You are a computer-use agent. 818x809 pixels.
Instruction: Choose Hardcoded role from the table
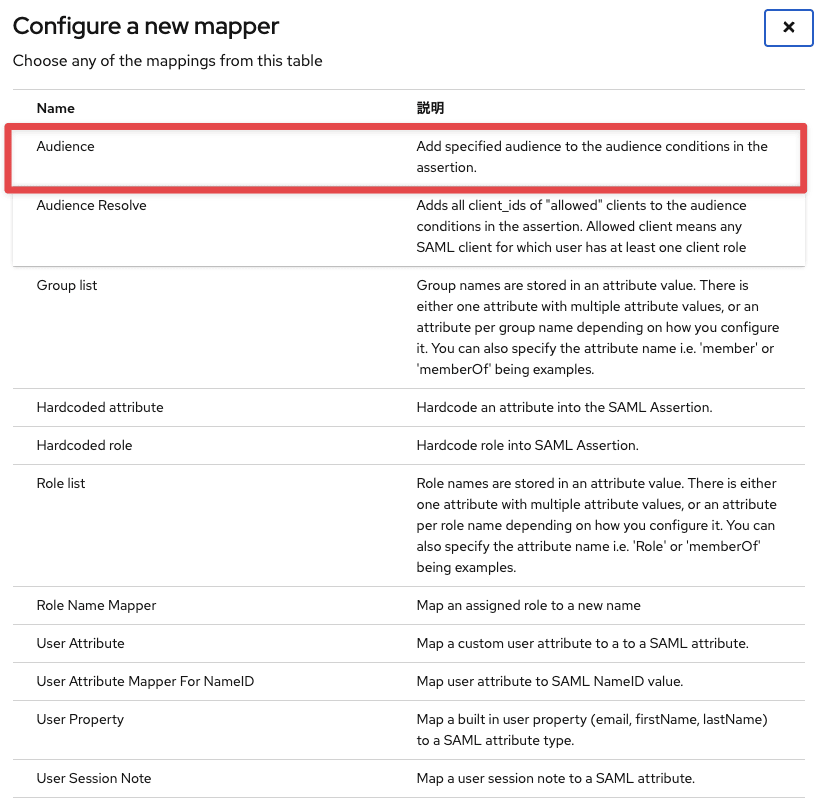(x=84, y=445)
